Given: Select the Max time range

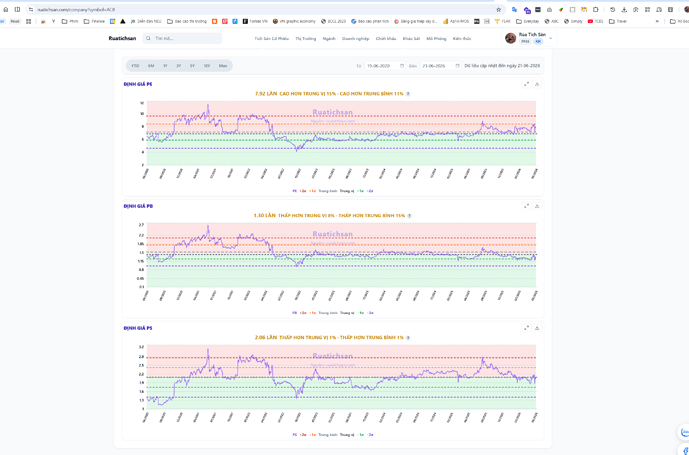Looking at the screenshot, I should click(223, 66).
